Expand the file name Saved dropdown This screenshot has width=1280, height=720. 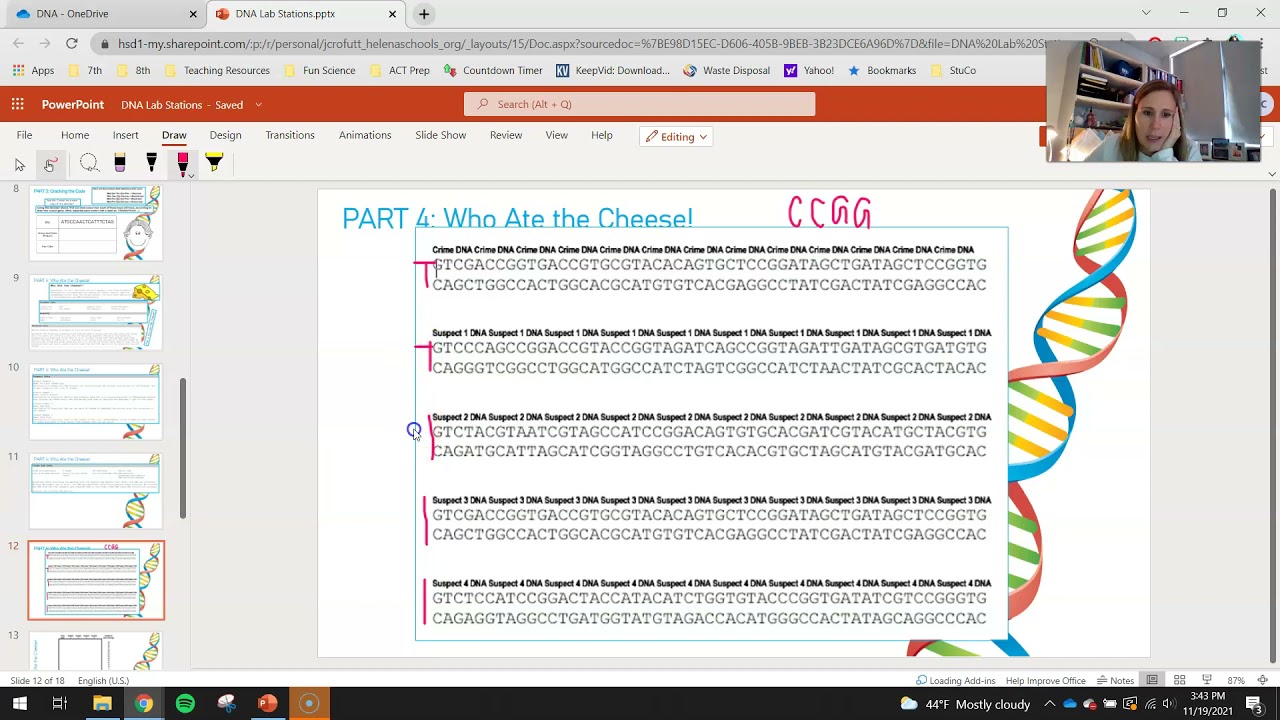(258, 105)
